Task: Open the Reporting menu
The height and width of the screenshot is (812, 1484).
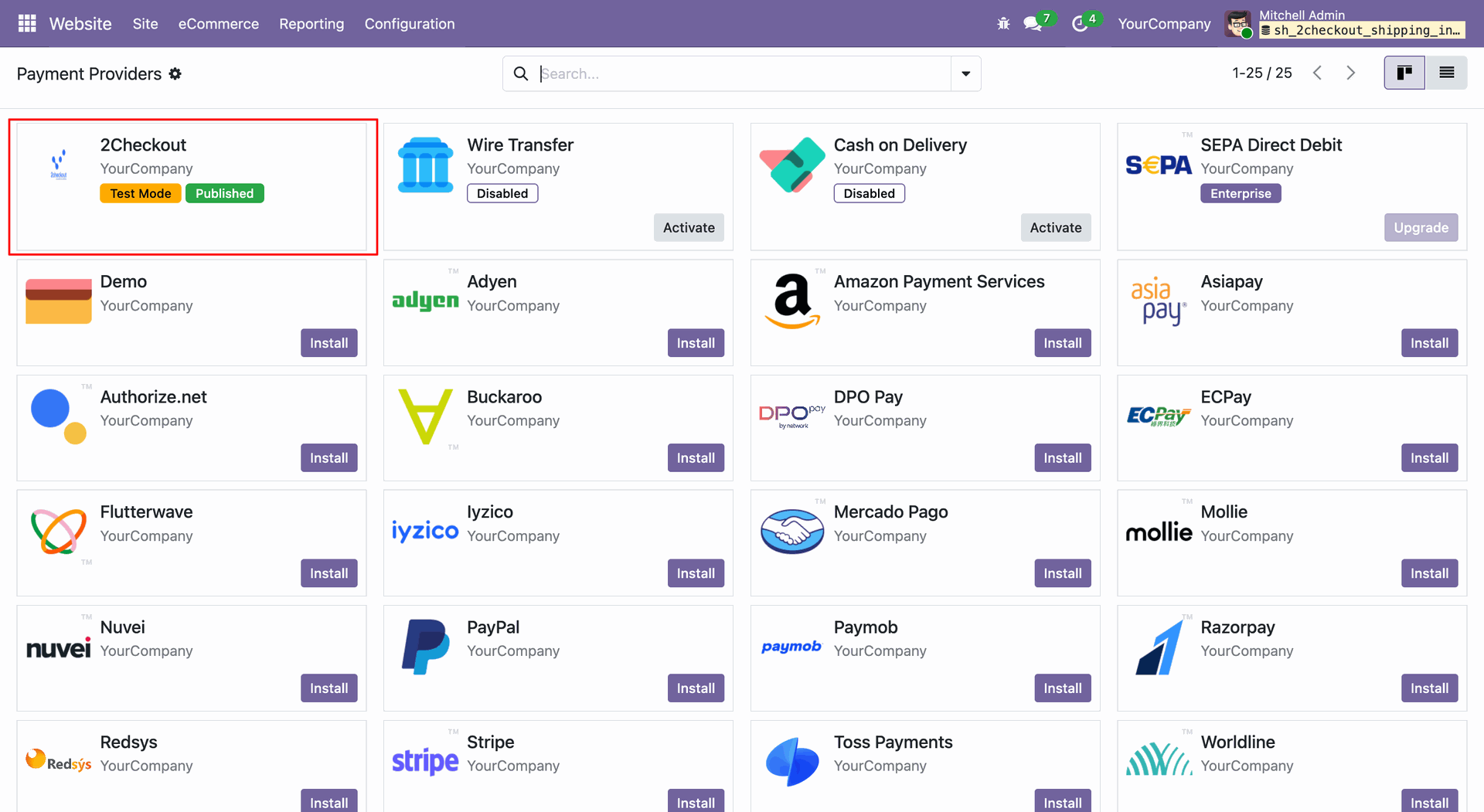Action: (x=311, y=24)
